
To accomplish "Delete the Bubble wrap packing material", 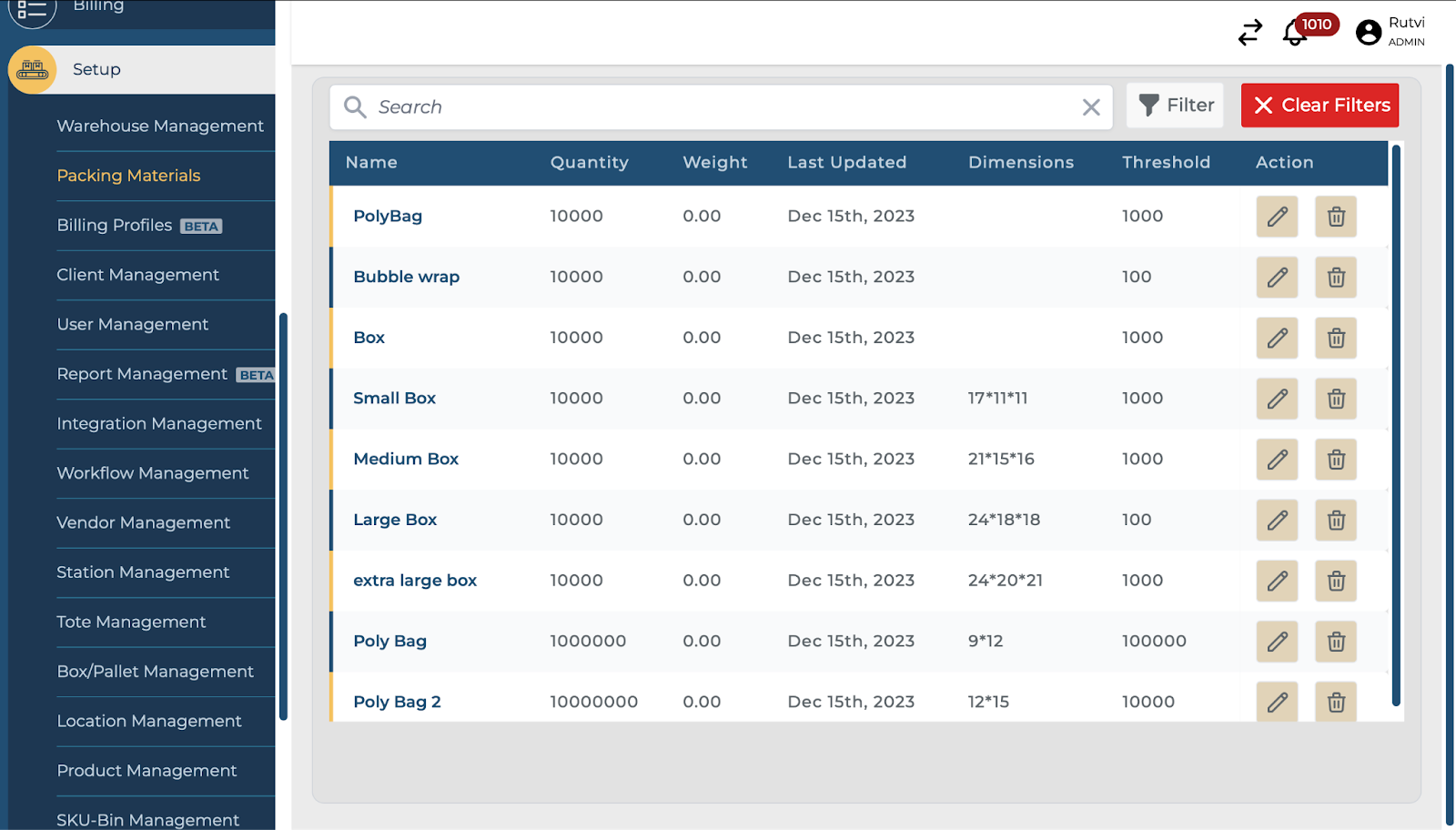I will pos(1335,278).
